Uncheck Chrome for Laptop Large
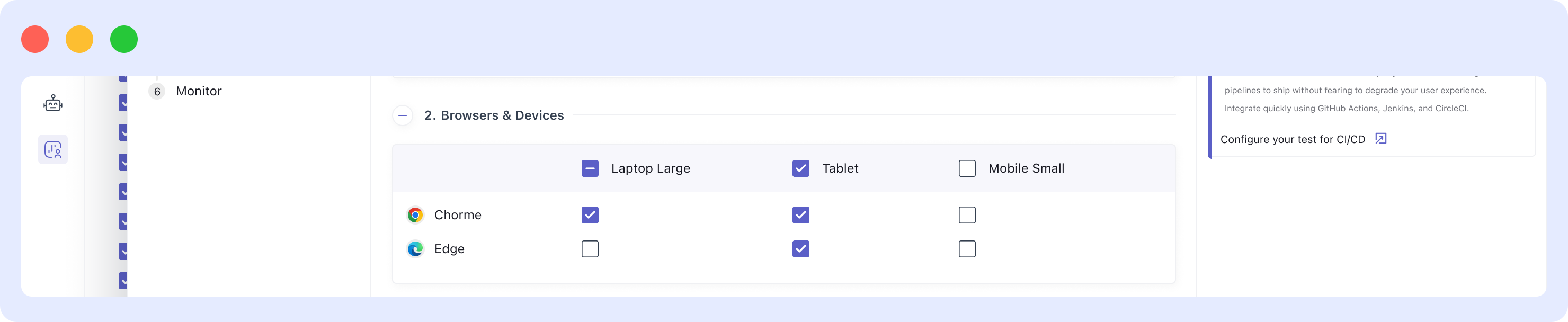This screenshot has width=1568, height=322. pos(589,214)
